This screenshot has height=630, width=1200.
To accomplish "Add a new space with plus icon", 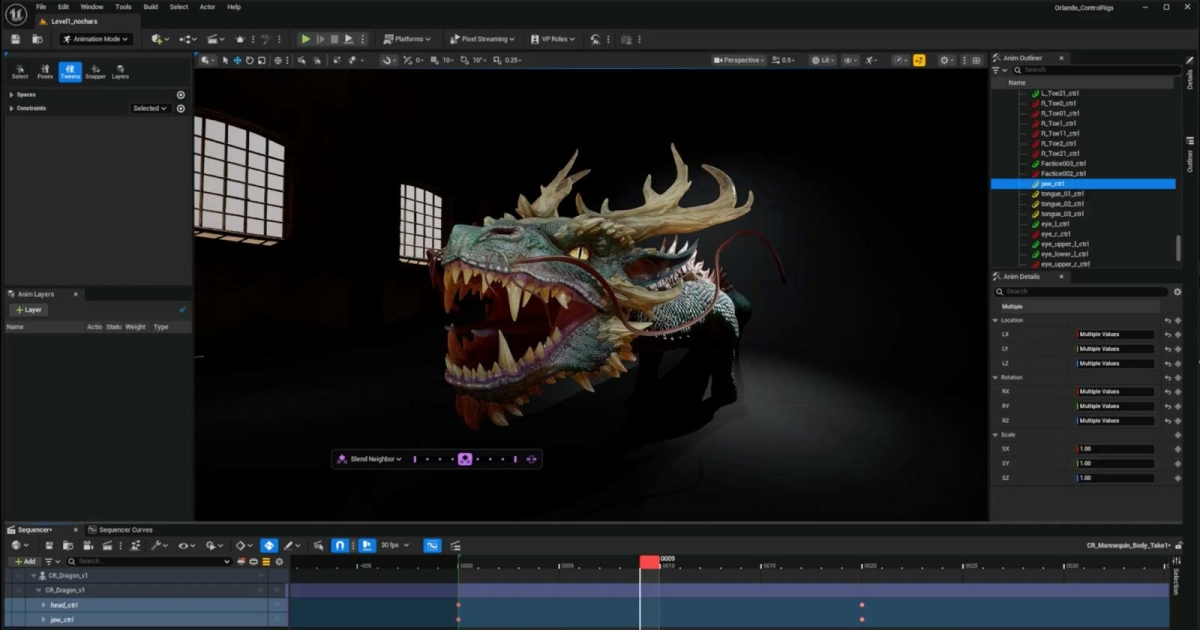I will click(x=181, y=95).
